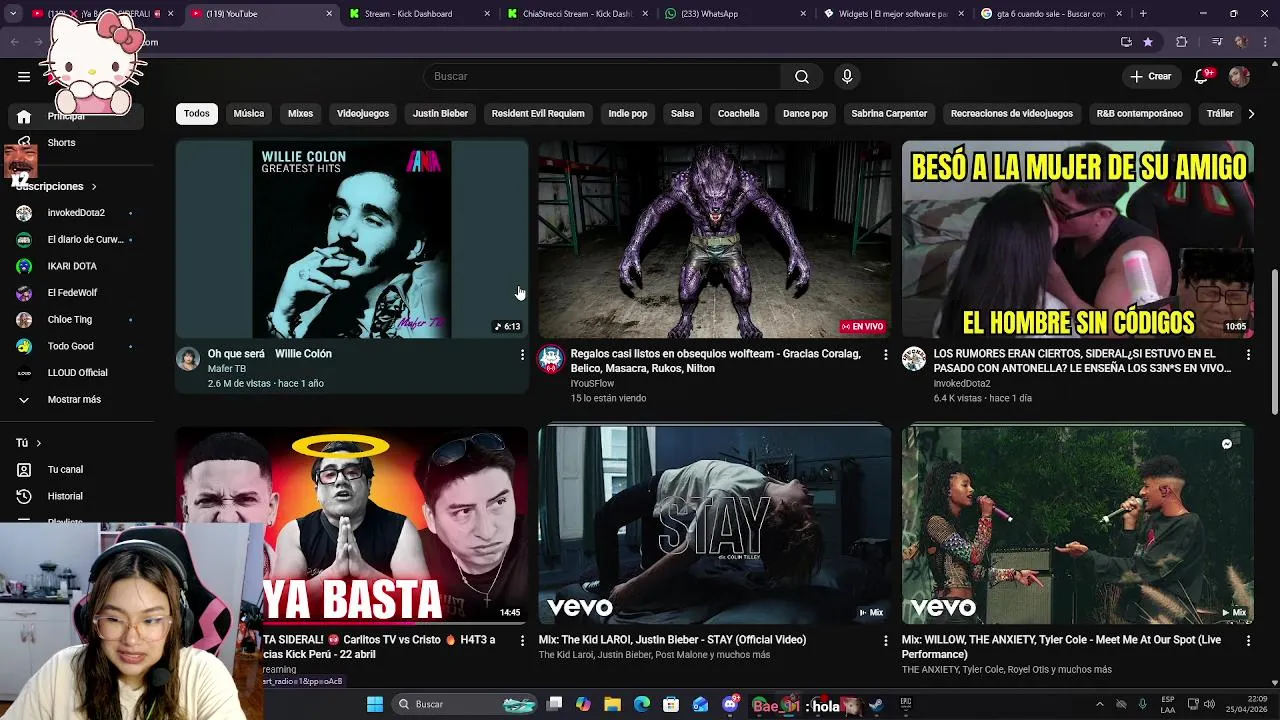The image size is (1280, 720).
Task: Open options menu for Regalos casi listos livestream
Action: pyautogui.click(x=885, y=354)
